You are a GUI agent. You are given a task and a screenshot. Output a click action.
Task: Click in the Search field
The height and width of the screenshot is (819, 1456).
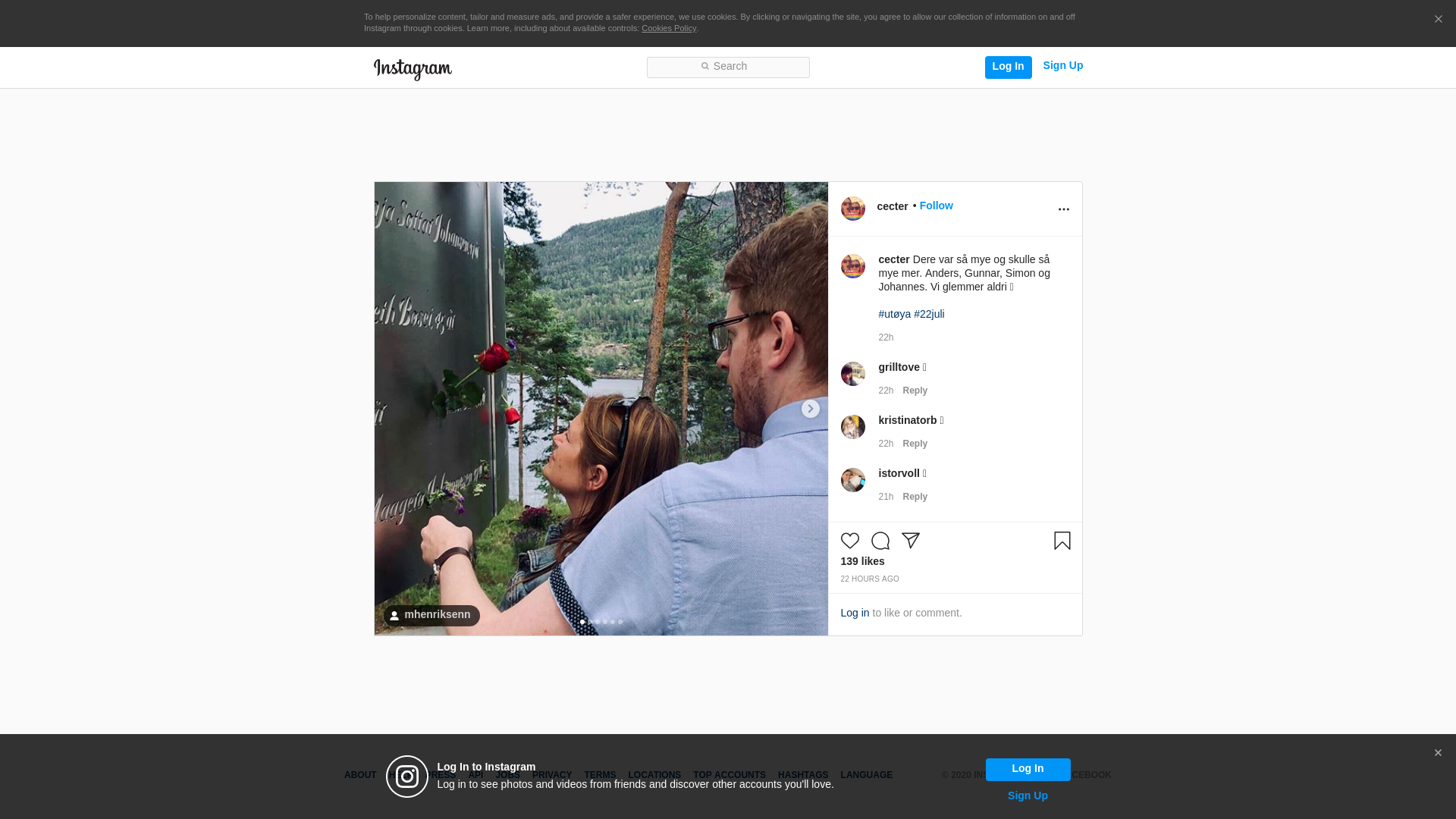tap(728, 67)
